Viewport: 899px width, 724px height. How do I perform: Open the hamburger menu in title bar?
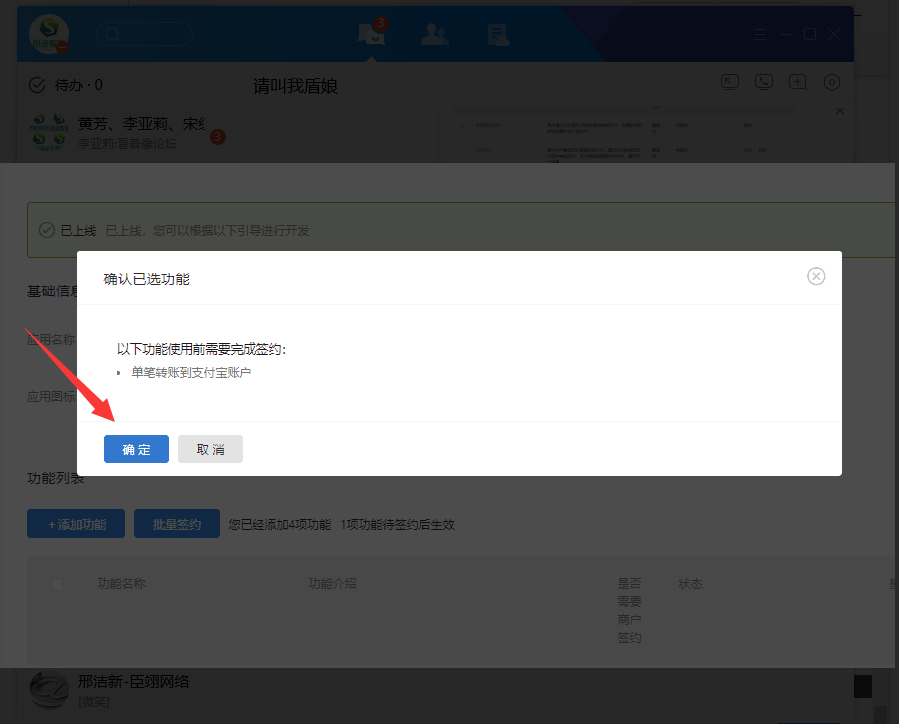coord(762,34)
